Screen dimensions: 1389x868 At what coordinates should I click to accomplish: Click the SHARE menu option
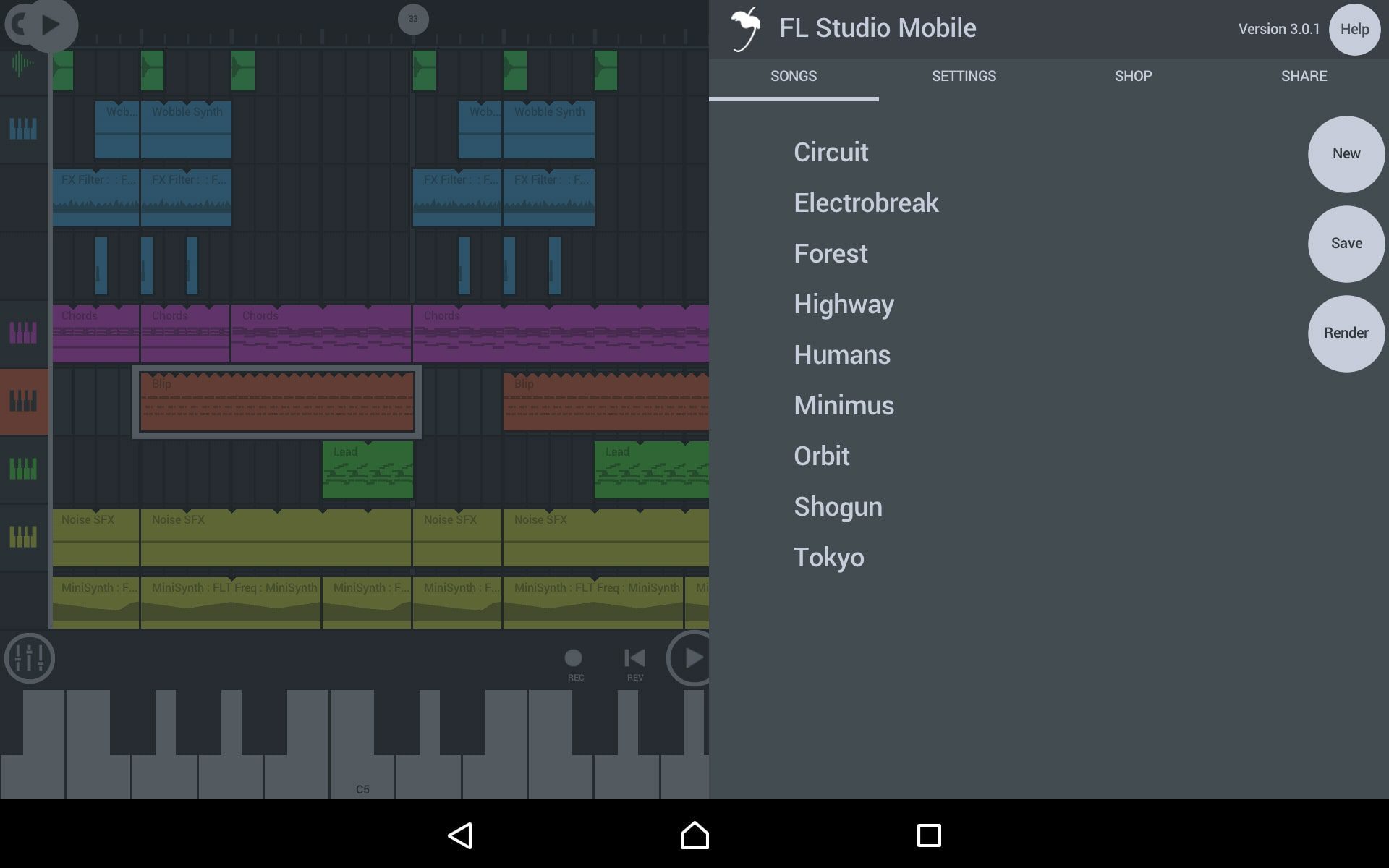1303,76
